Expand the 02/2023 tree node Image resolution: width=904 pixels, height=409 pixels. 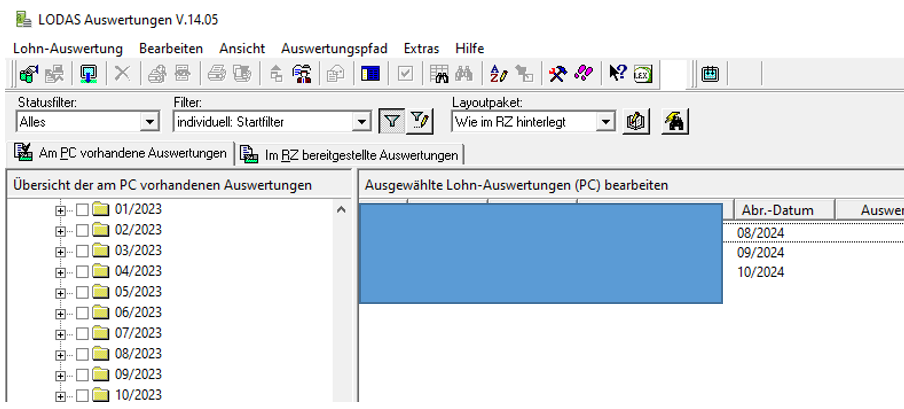tap(60, 231)
